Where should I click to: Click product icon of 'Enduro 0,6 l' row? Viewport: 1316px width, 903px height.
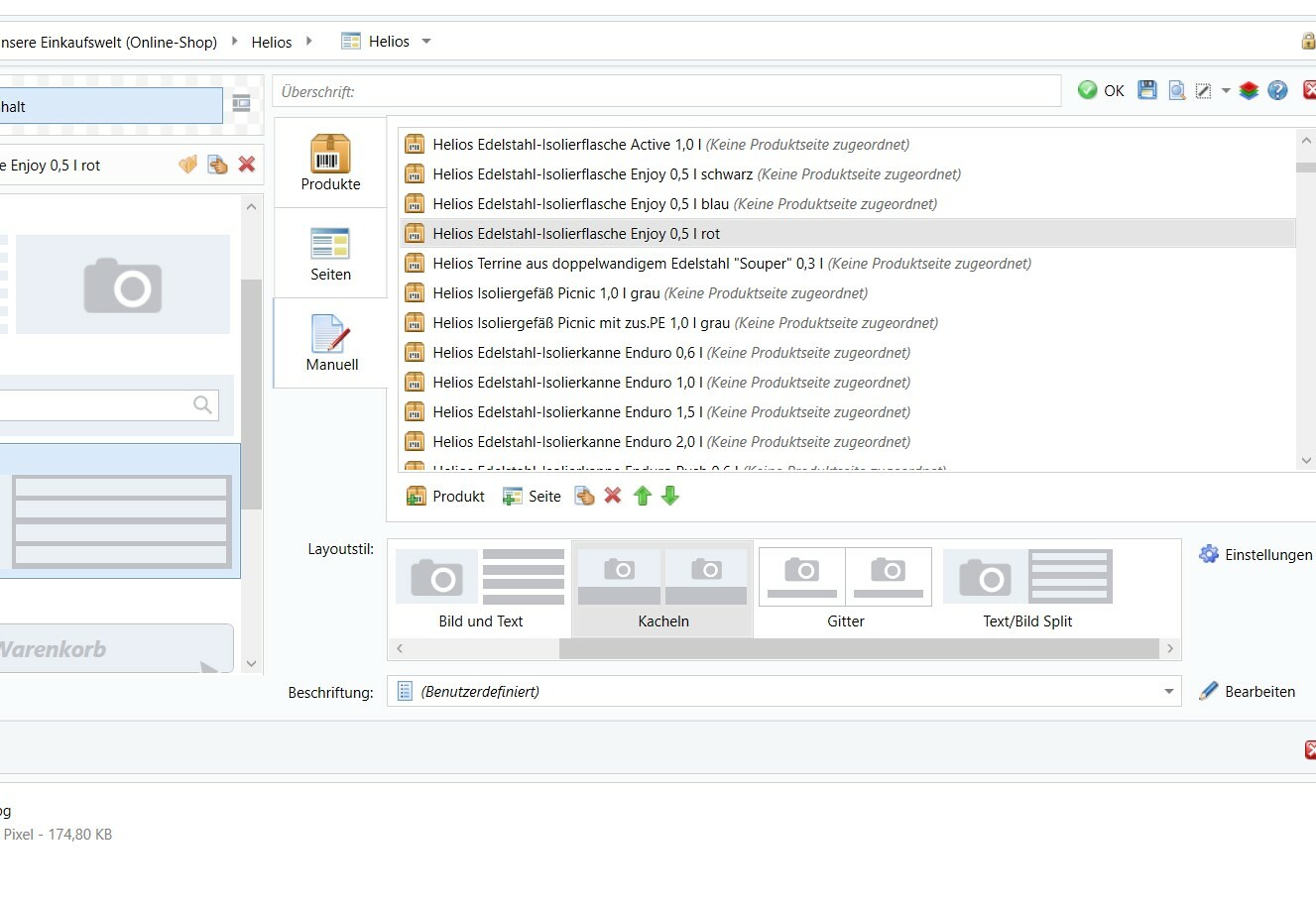[x=415, y=352]
